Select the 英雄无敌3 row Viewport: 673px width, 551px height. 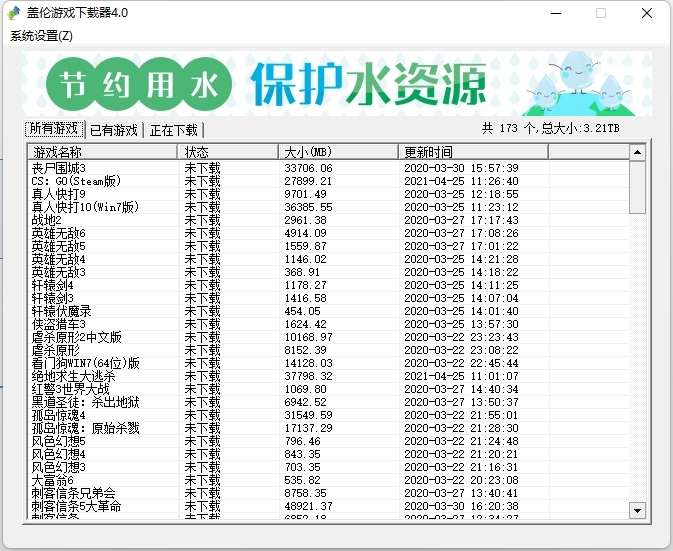coord(328,272)
